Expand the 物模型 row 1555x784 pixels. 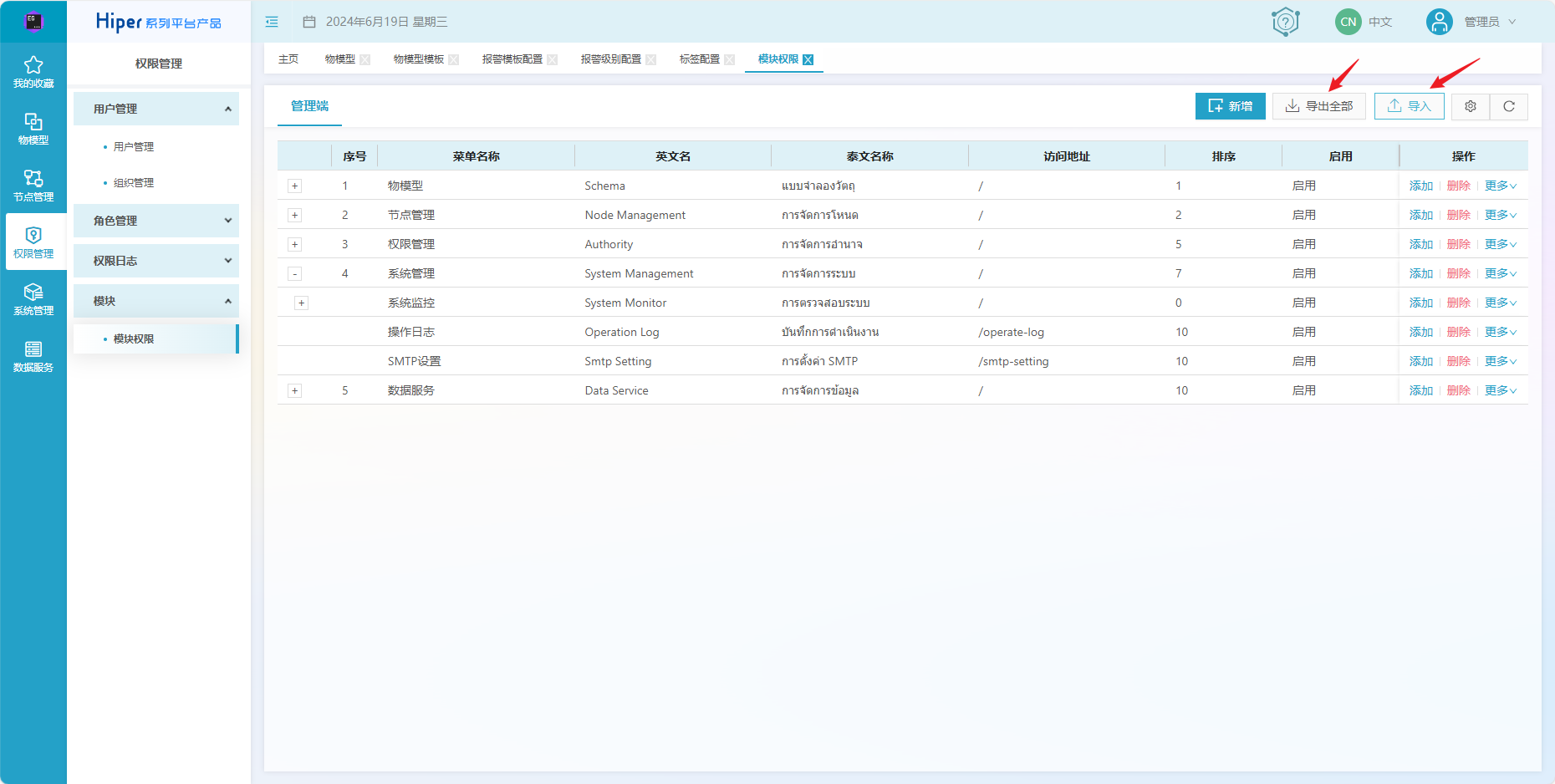[x=294, y=186]
